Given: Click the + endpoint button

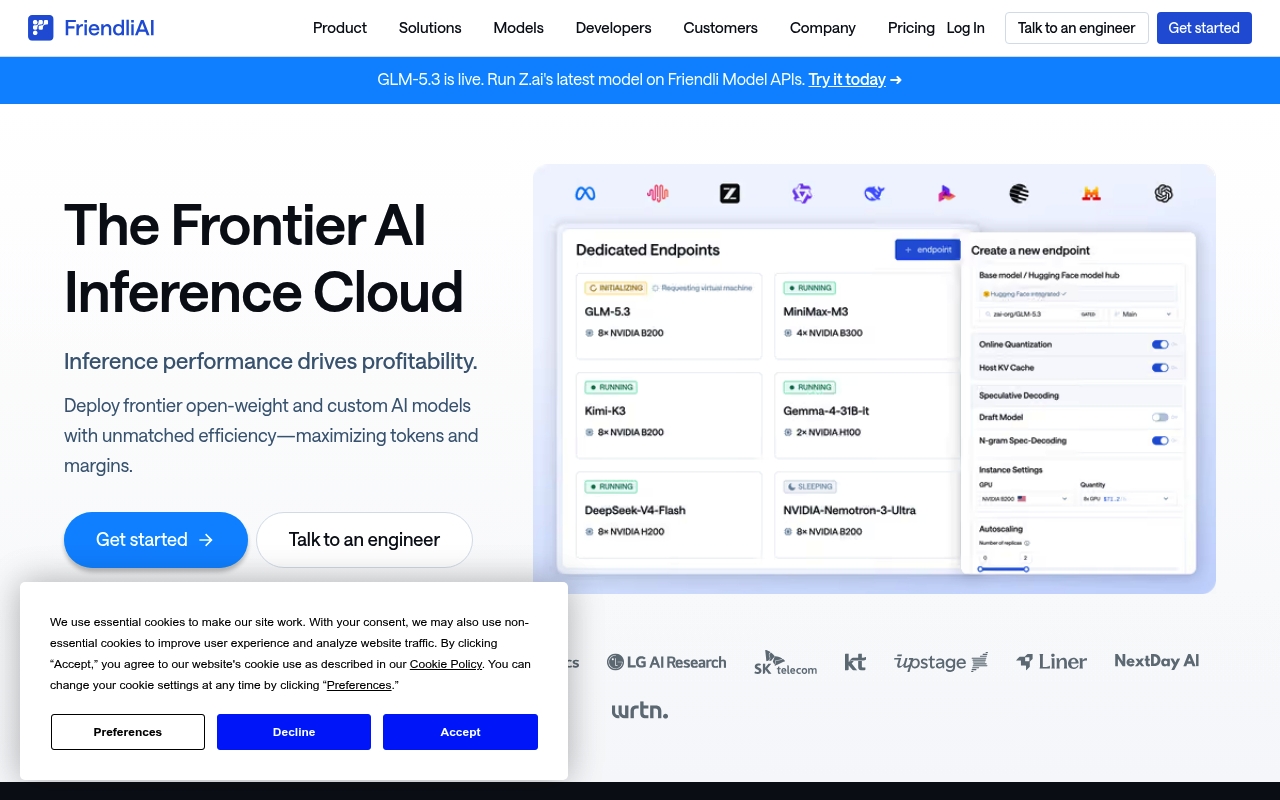Looking at the screenshot, I should pos(928,250).
